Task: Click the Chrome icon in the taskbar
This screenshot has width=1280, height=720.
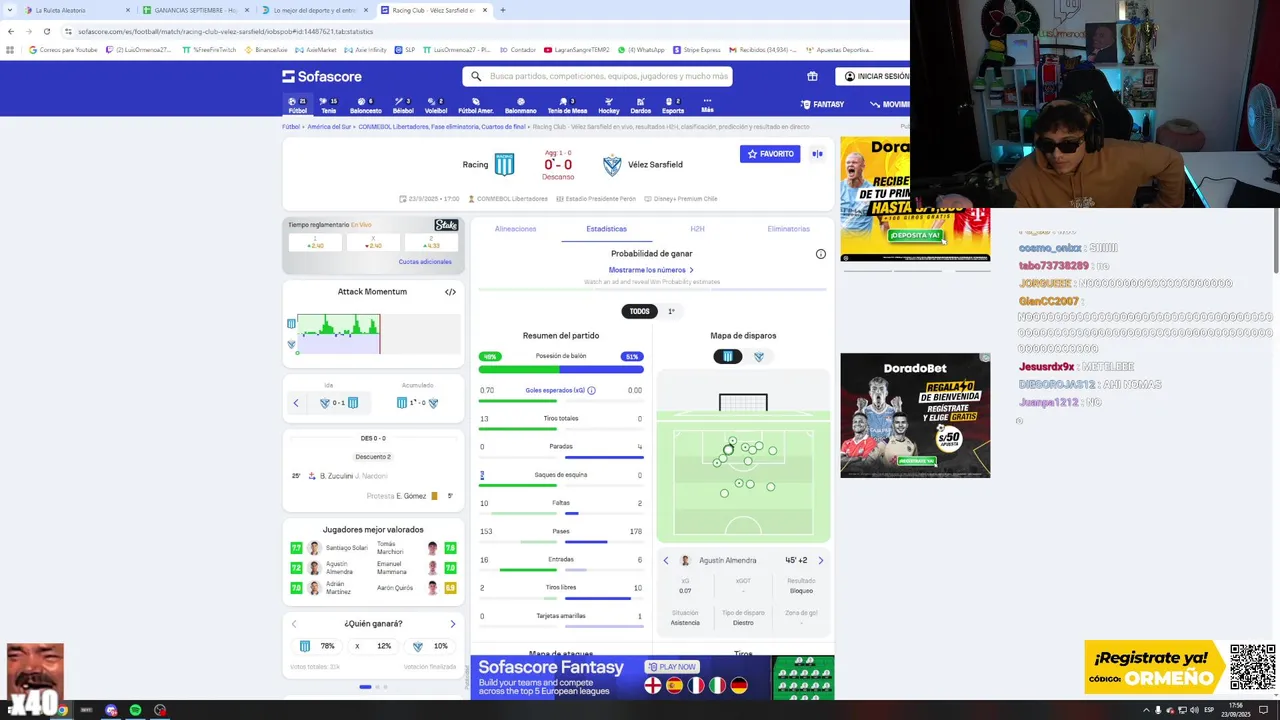Action: pos(62,710)
